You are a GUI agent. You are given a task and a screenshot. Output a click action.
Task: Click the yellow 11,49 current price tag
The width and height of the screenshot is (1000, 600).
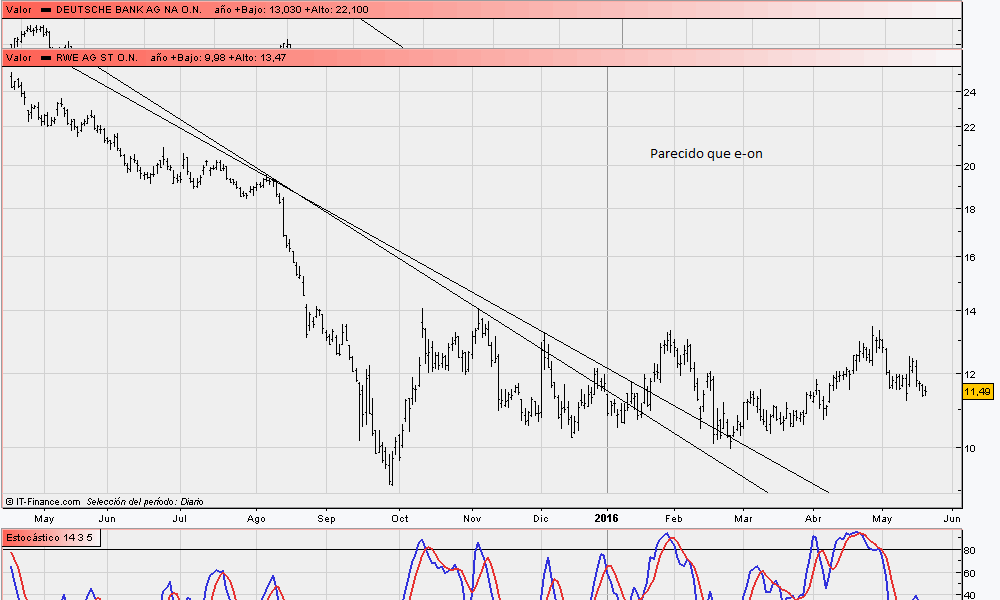pos(976,392)
